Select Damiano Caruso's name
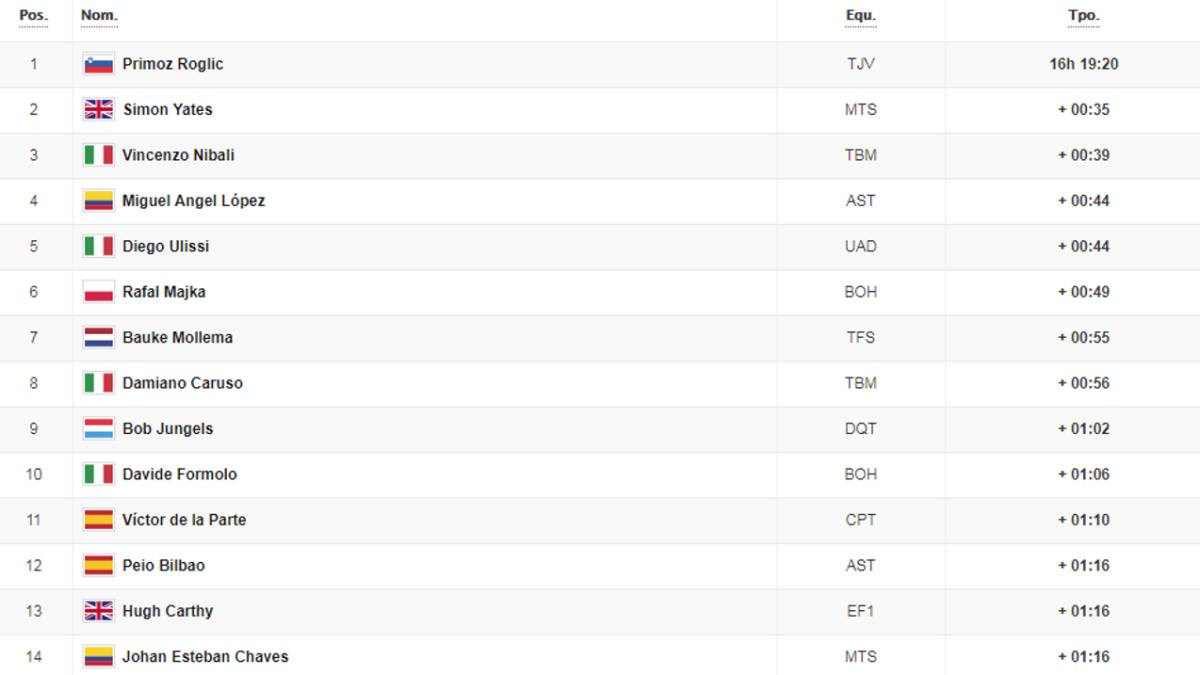Screen dimensions: 1200x675 (x=182, y=383)
